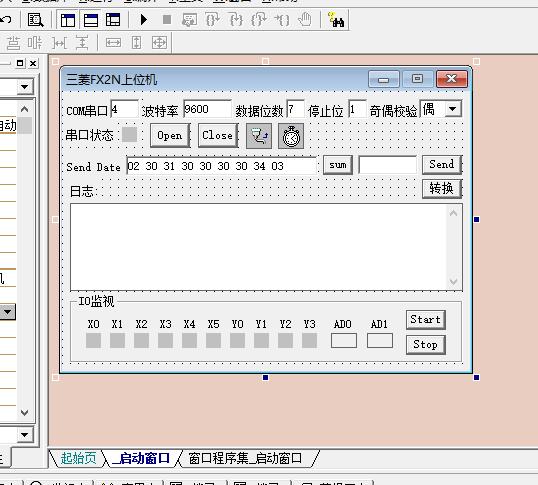This screenshot has width=538, height=485.
Task: Click the equal horizontal spacing icon
Action: (59, 43)
